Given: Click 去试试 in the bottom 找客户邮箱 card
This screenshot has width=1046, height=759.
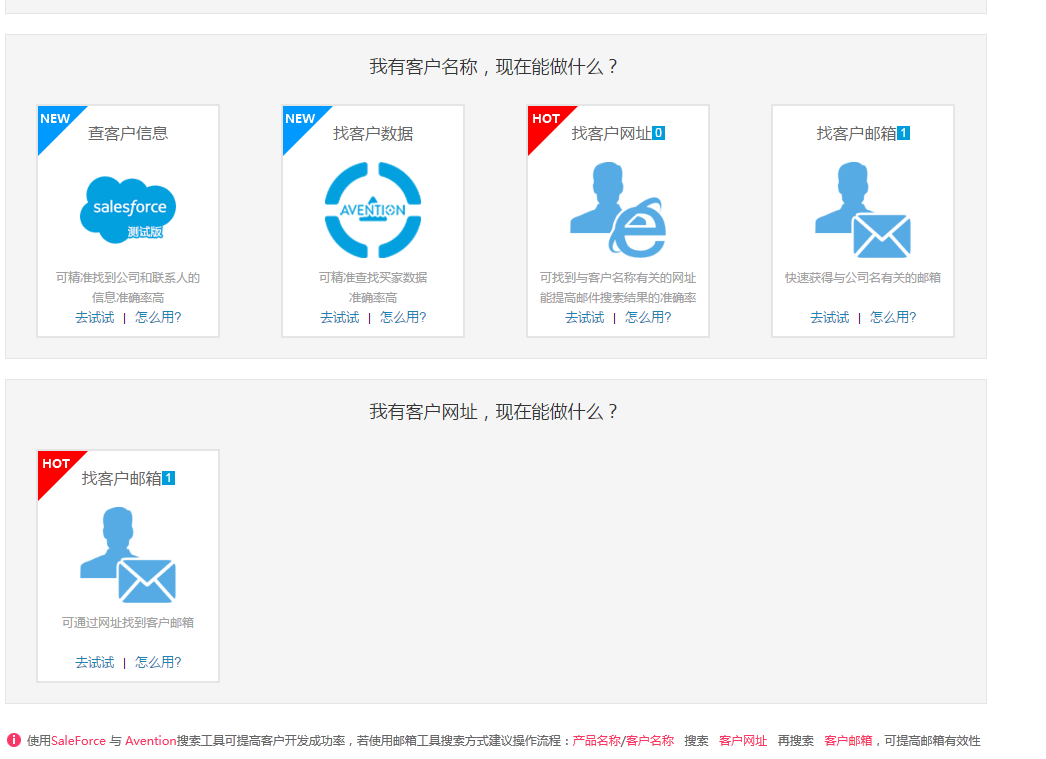Looking at the screenshot, I should (94, 662).
